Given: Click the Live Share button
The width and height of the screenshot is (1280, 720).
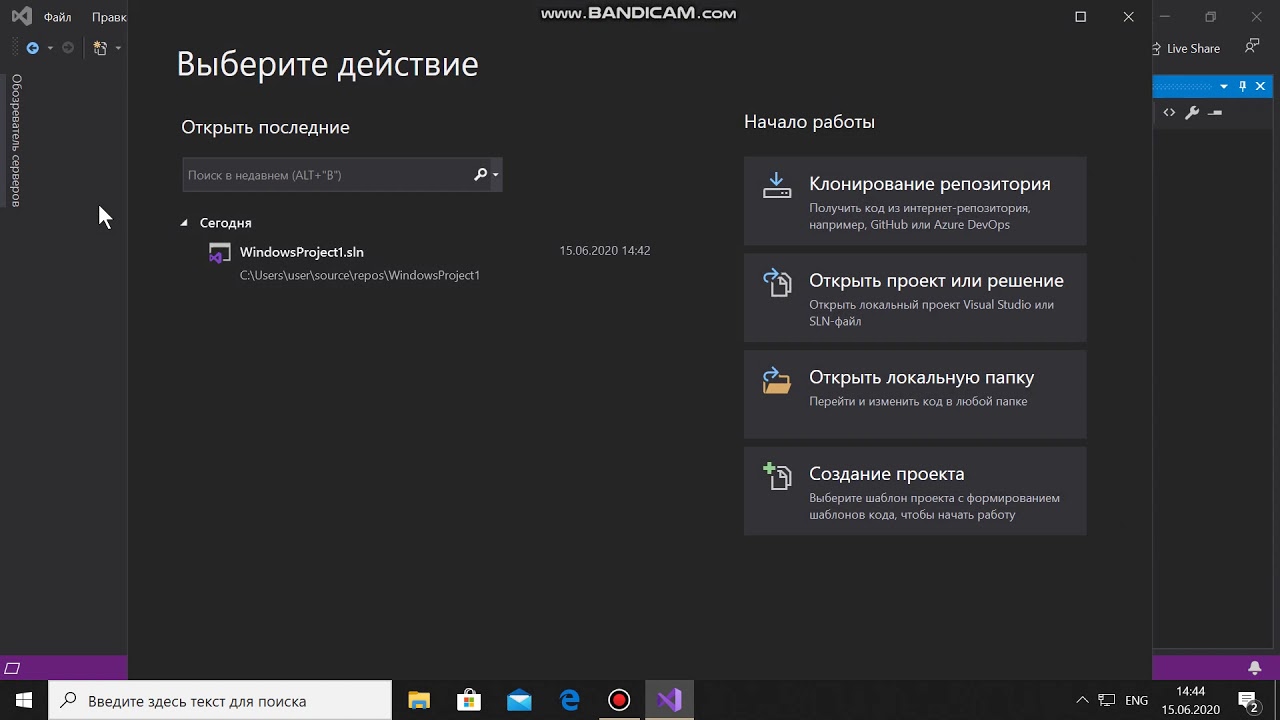Looking at the screenshot, I should click(x=1186, y=48).
